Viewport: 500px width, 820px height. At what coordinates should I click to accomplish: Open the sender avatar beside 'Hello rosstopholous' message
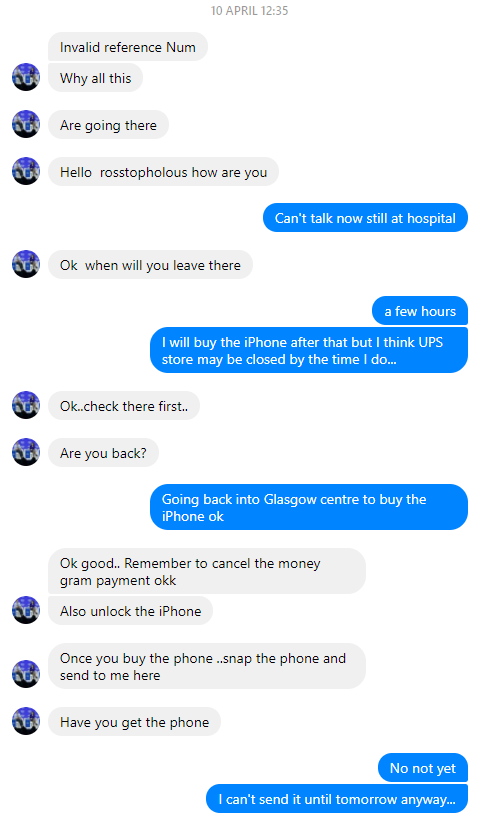(26, 172)
